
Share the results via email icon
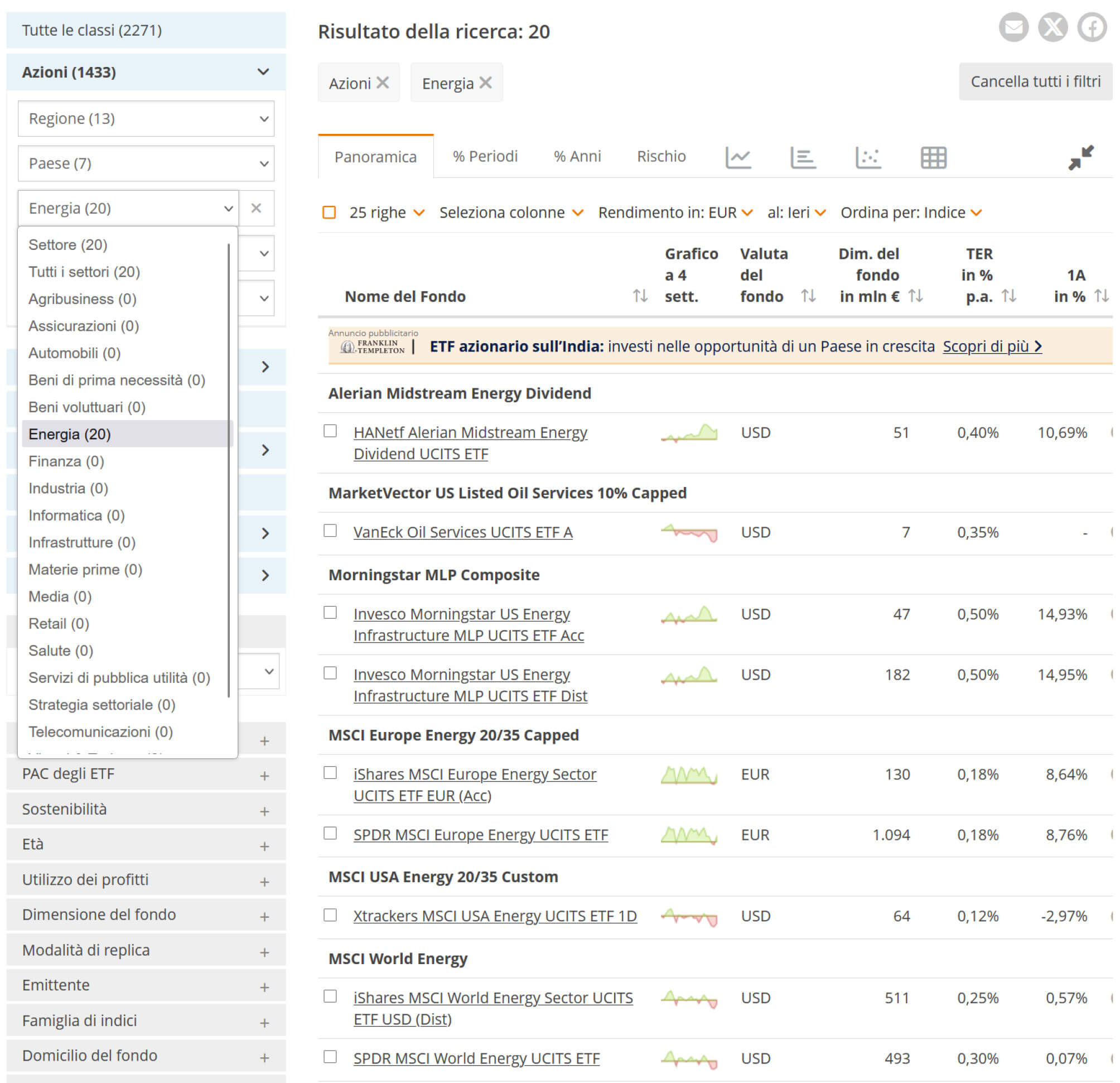pyautogui.click(x=1013, y=27)
